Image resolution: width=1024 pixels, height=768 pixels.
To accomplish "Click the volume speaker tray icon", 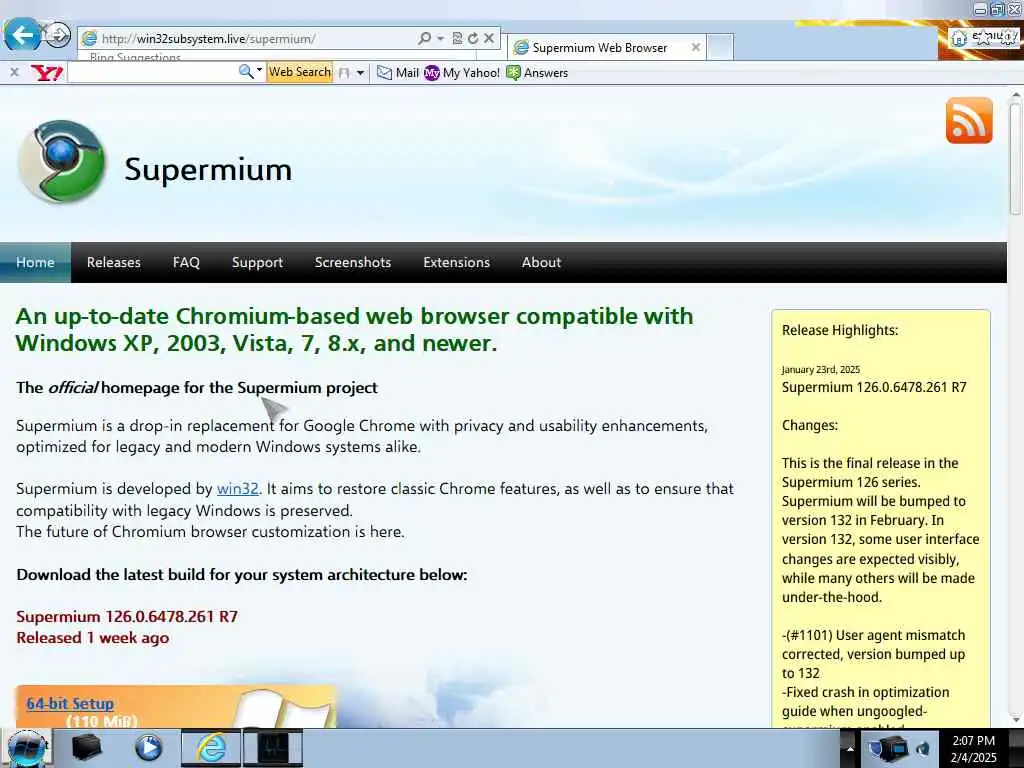I will point(923,749).
